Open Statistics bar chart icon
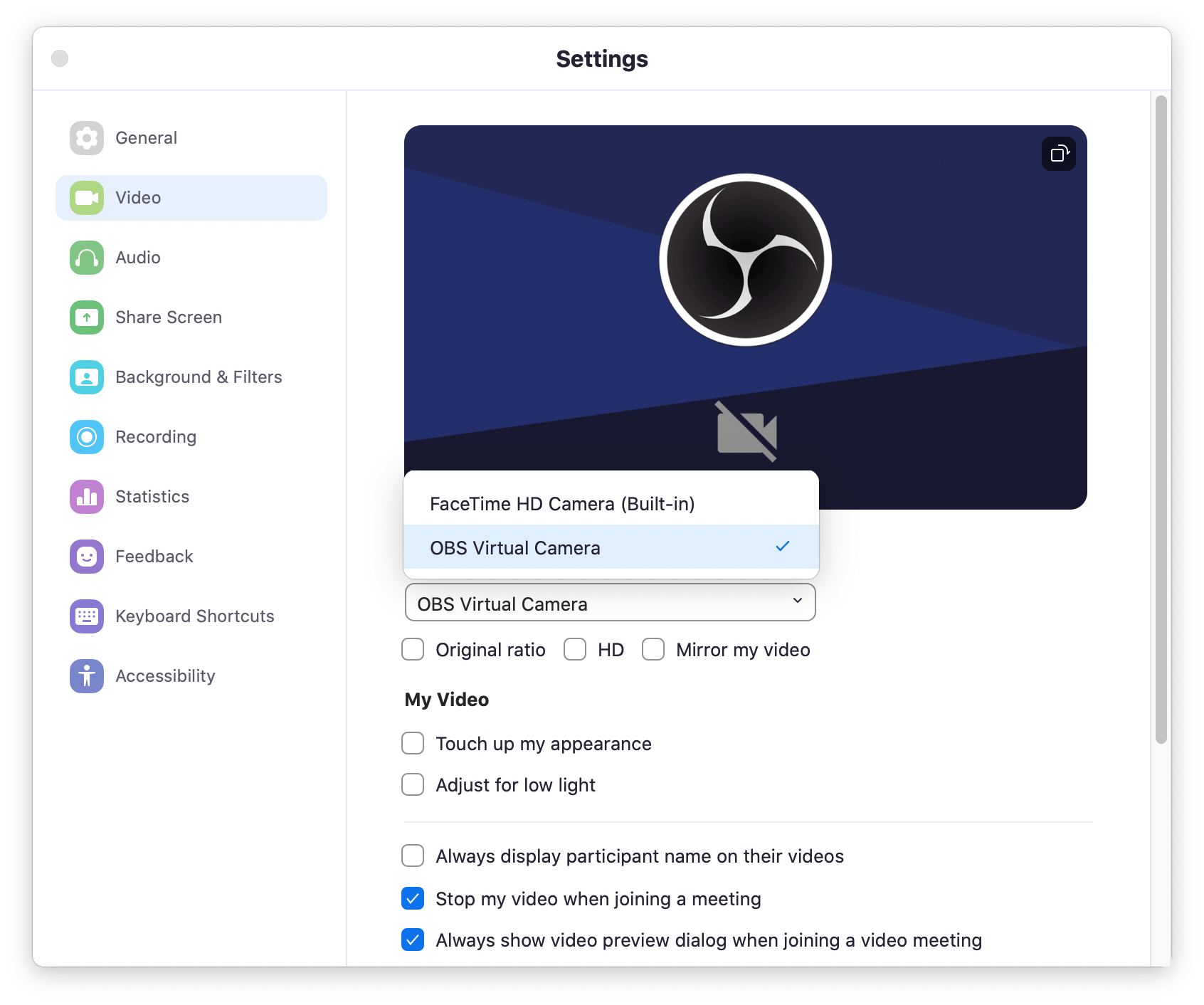The width and height of the screenshot is (1204, 1005). click(87, 497)
